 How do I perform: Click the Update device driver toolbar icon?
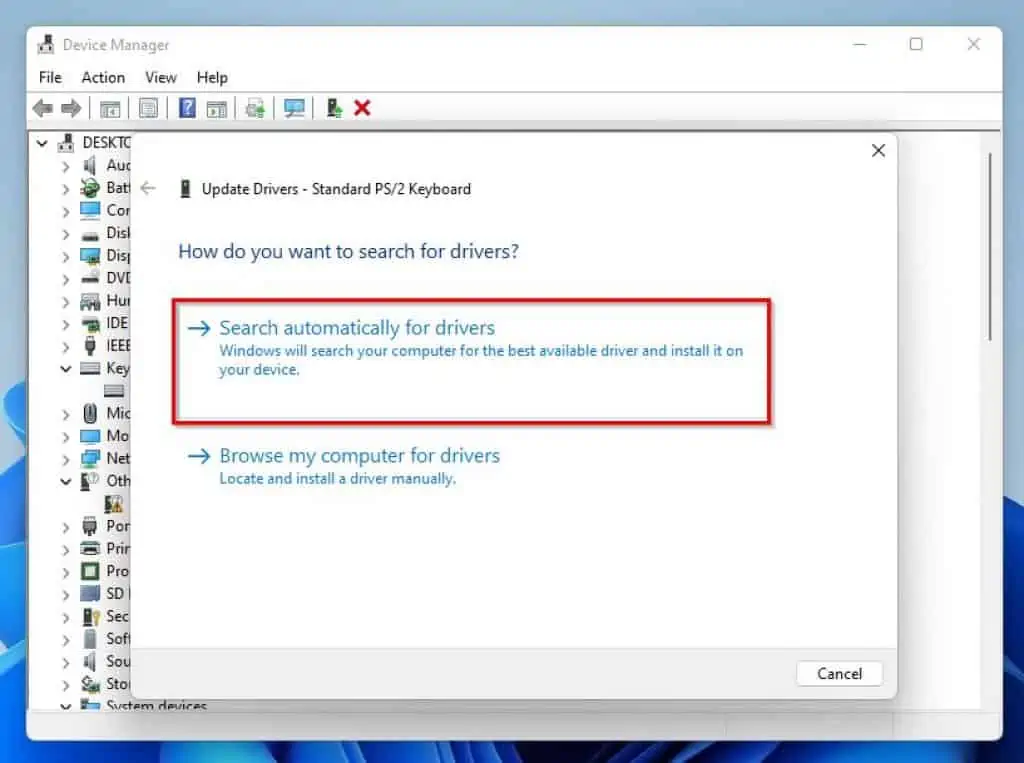pos(255,108)
